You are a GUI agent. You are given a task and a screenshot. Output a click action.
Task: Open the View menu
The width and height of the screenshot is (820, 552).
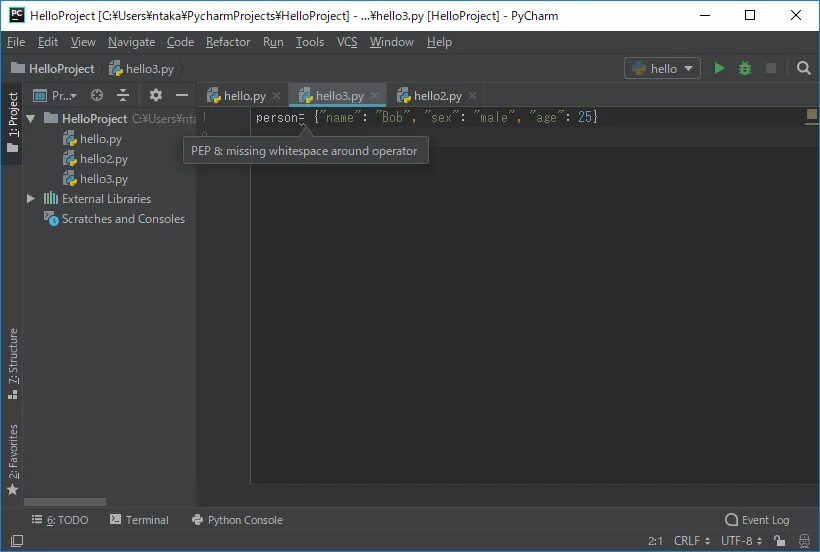tap(83, 42)
